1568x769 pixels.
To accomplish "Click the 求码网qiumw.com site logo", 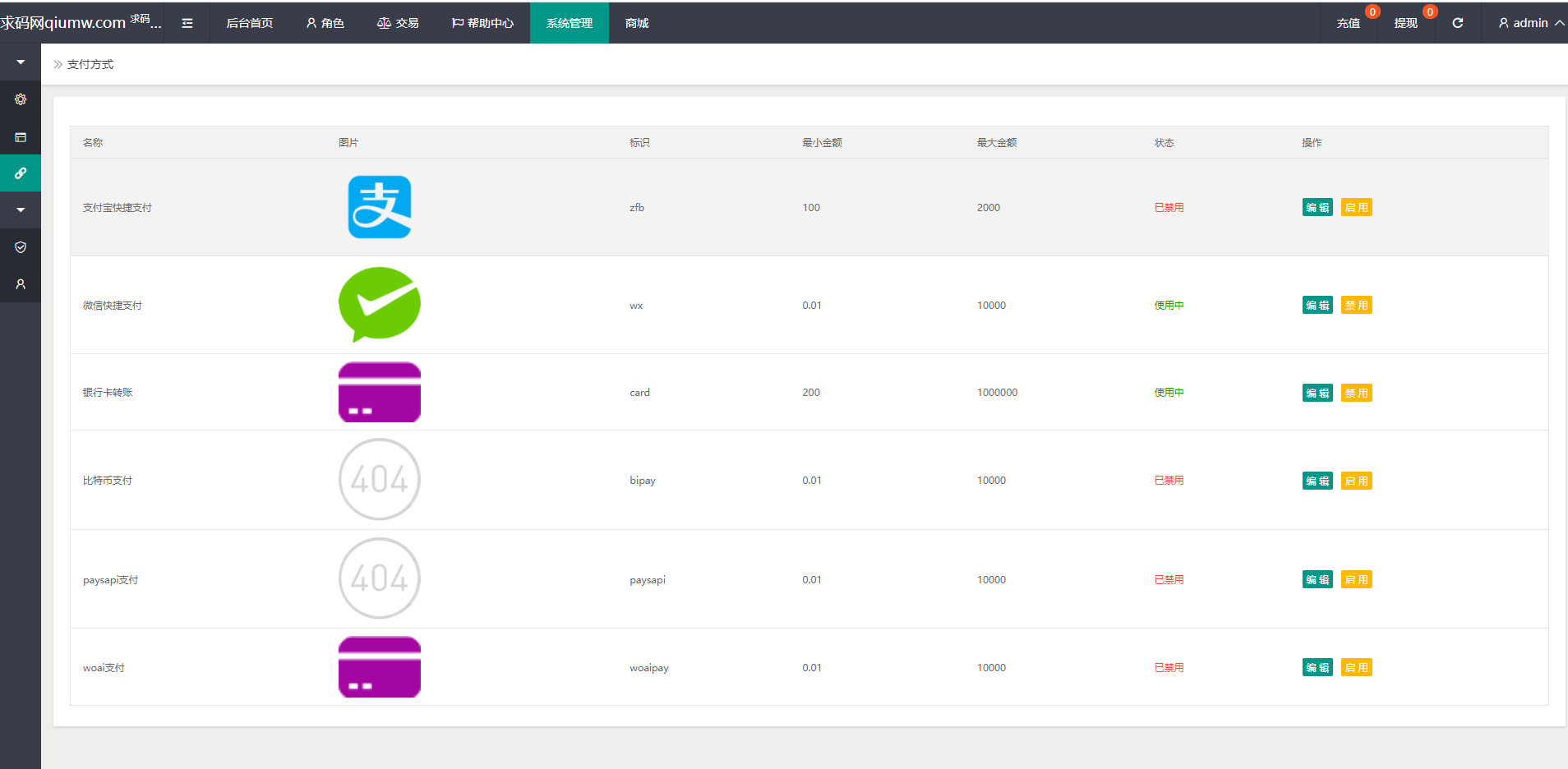I will (x=81, y=22).
